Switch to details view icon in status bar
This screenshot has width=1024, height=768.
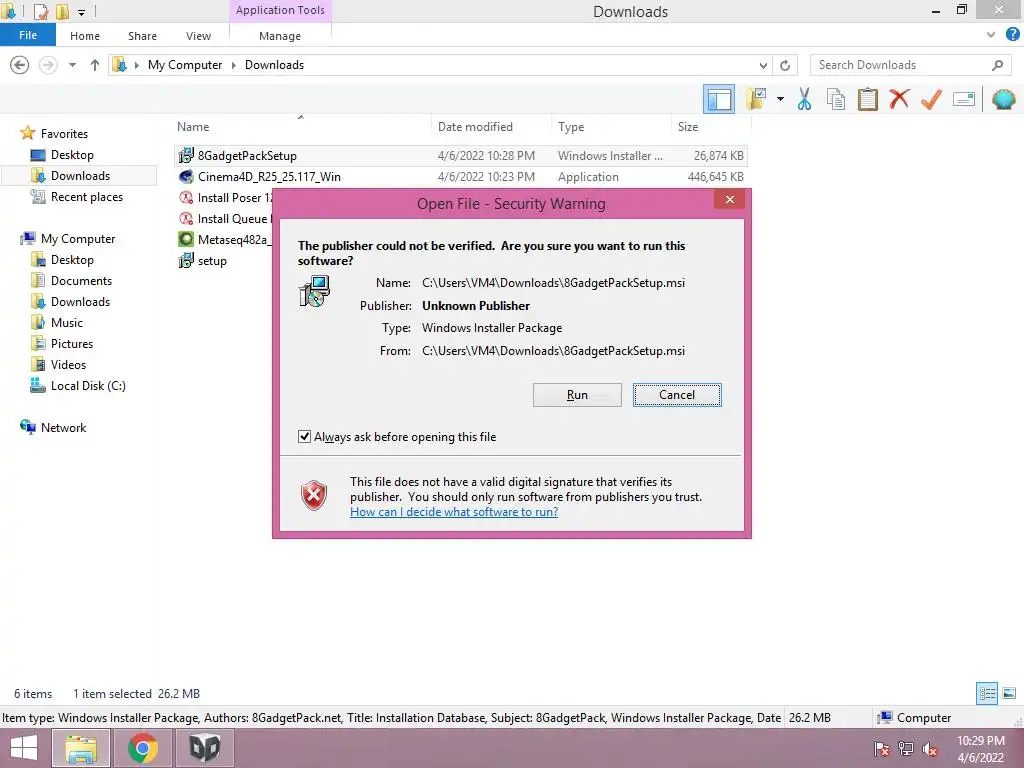pos(987,693)
